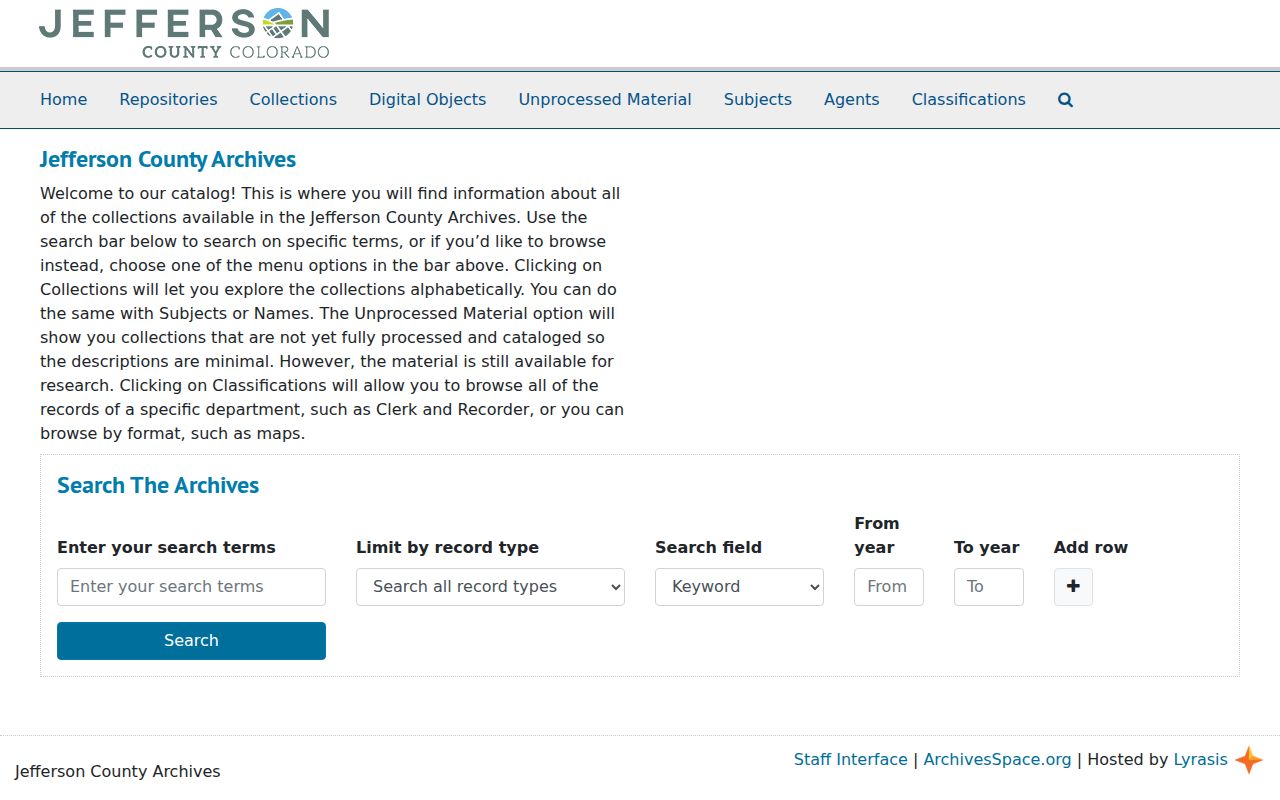This screenshot has height=800, width=1280.
Task: Click the Jefferson County Colorado logo
Action: point(184,33)
